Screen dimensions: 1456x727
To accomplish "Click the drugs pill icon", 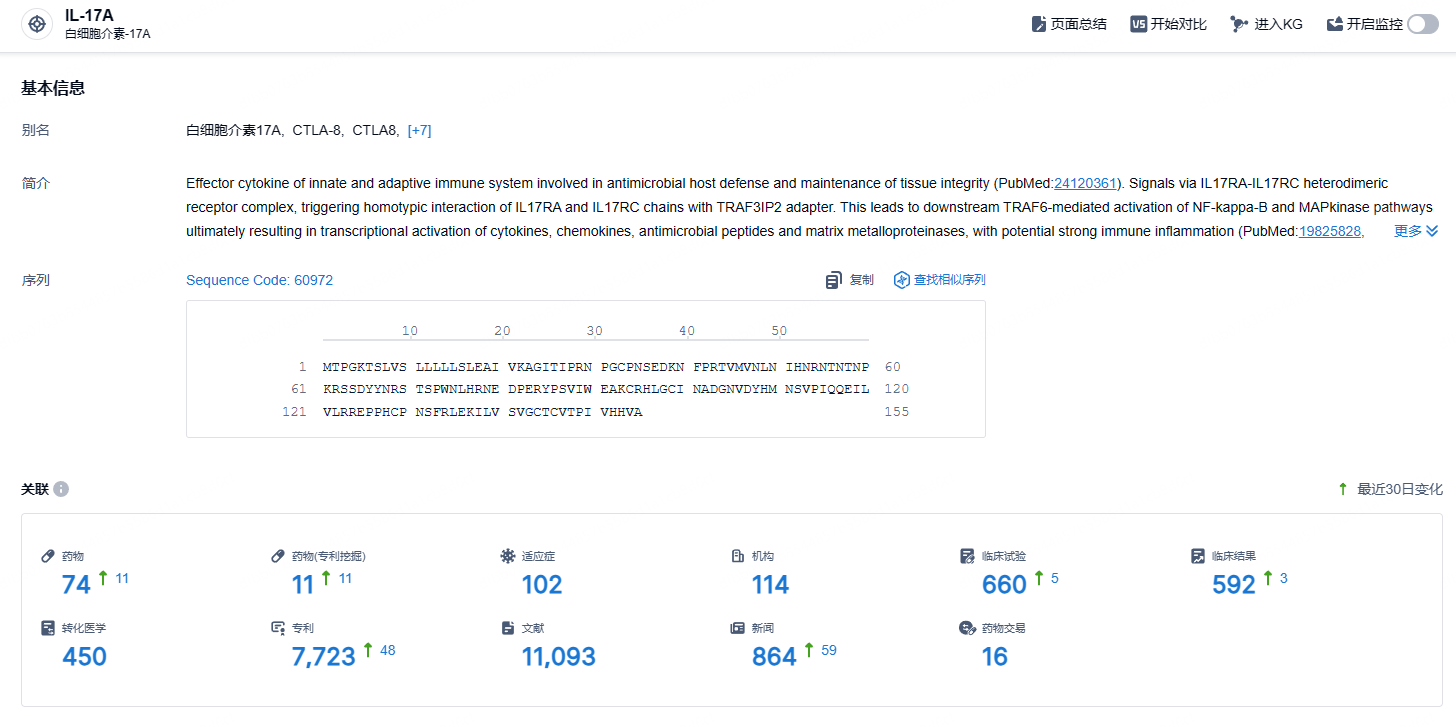I will coord(47,556).
